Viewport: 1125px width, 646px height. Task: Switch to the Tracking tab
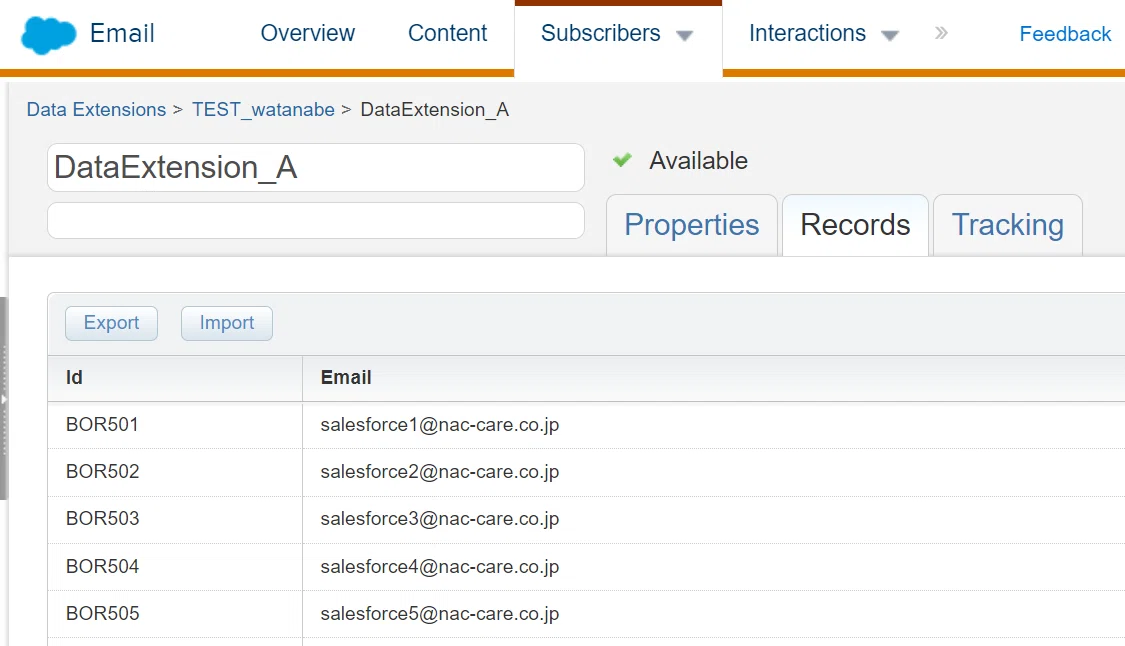(x=1007, y=225)
